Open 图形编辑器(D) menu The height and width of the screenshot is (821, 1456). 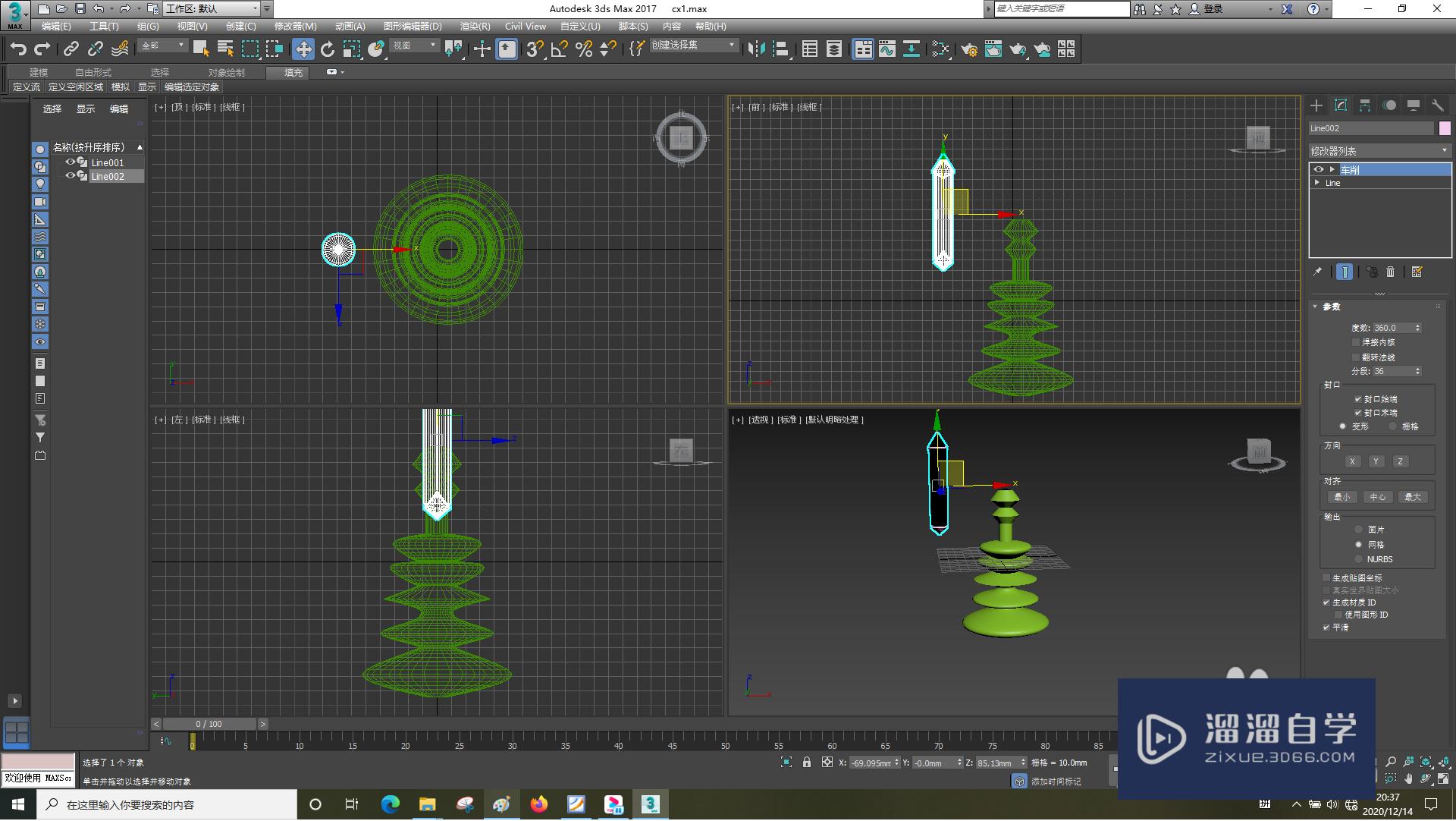coord(413,27)
